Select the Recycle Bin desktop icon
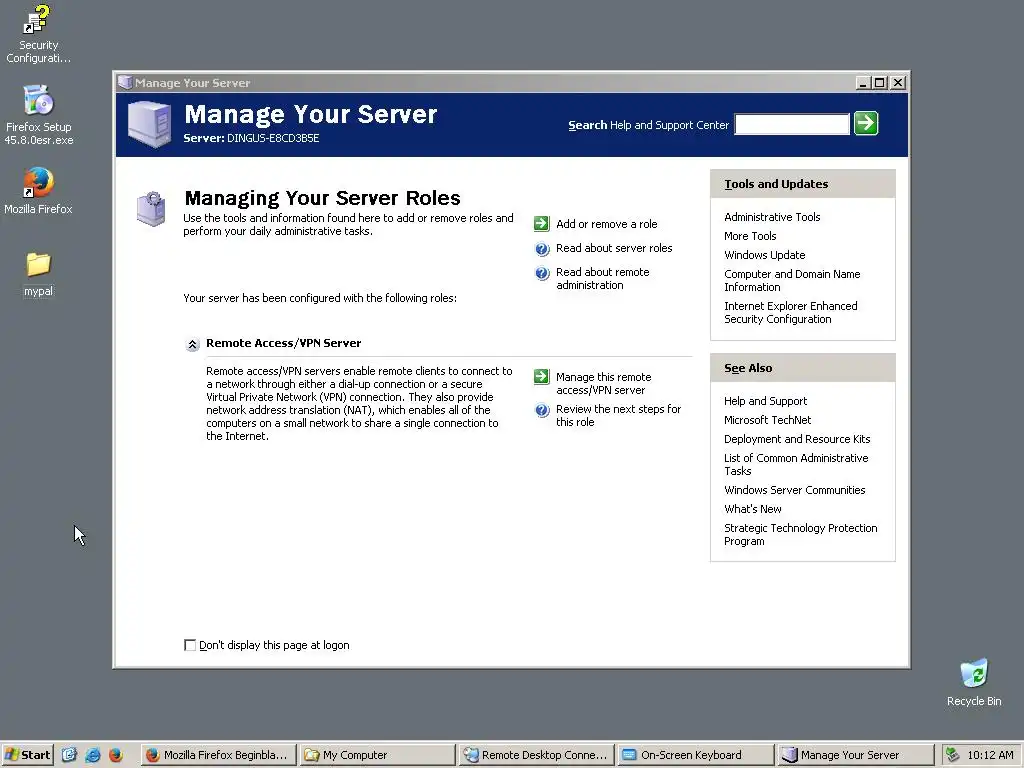 [x=974, y=682]
